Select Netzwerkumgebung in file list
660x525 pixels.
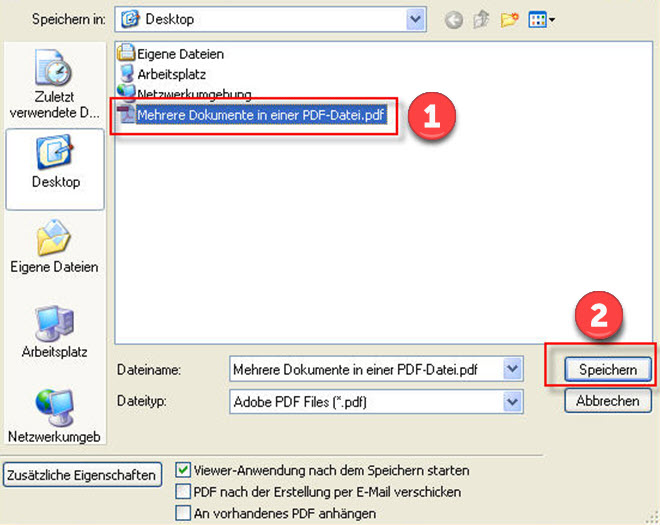[184, 93]
